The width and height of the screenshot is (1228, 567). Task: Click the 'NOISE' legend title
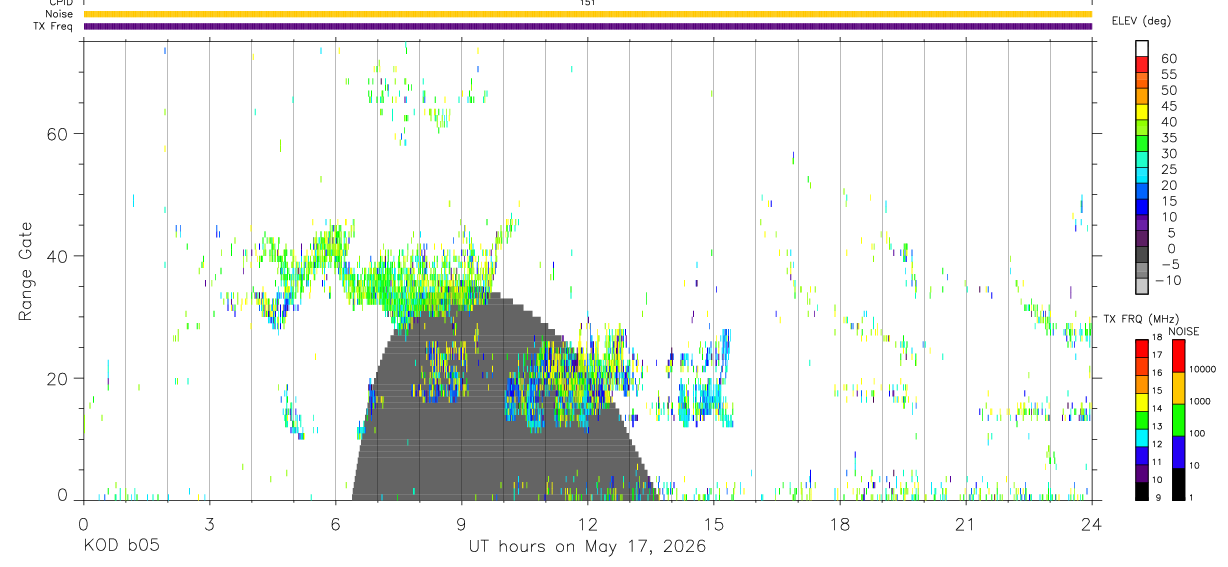point(1183,332)
